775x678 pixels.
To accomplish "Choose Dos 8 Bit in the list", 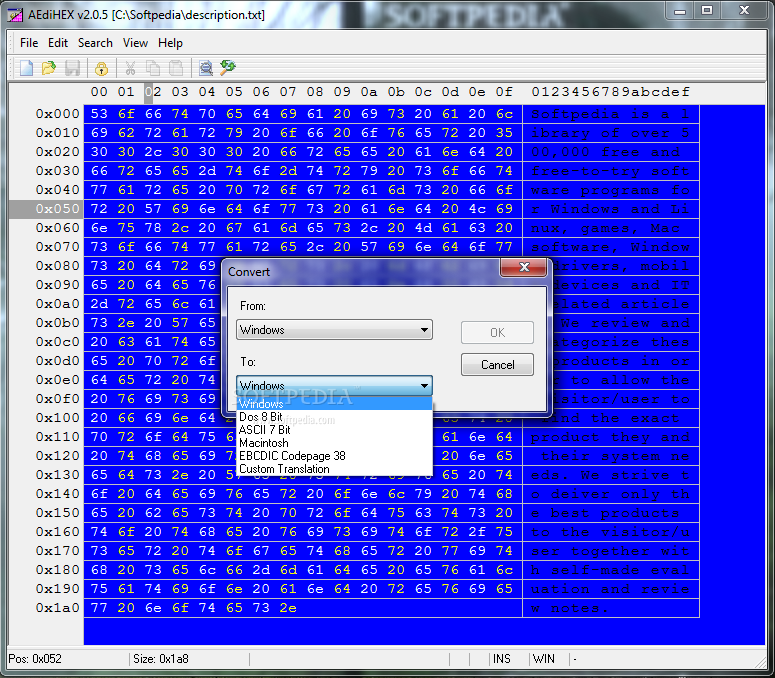I will (335, 417).
